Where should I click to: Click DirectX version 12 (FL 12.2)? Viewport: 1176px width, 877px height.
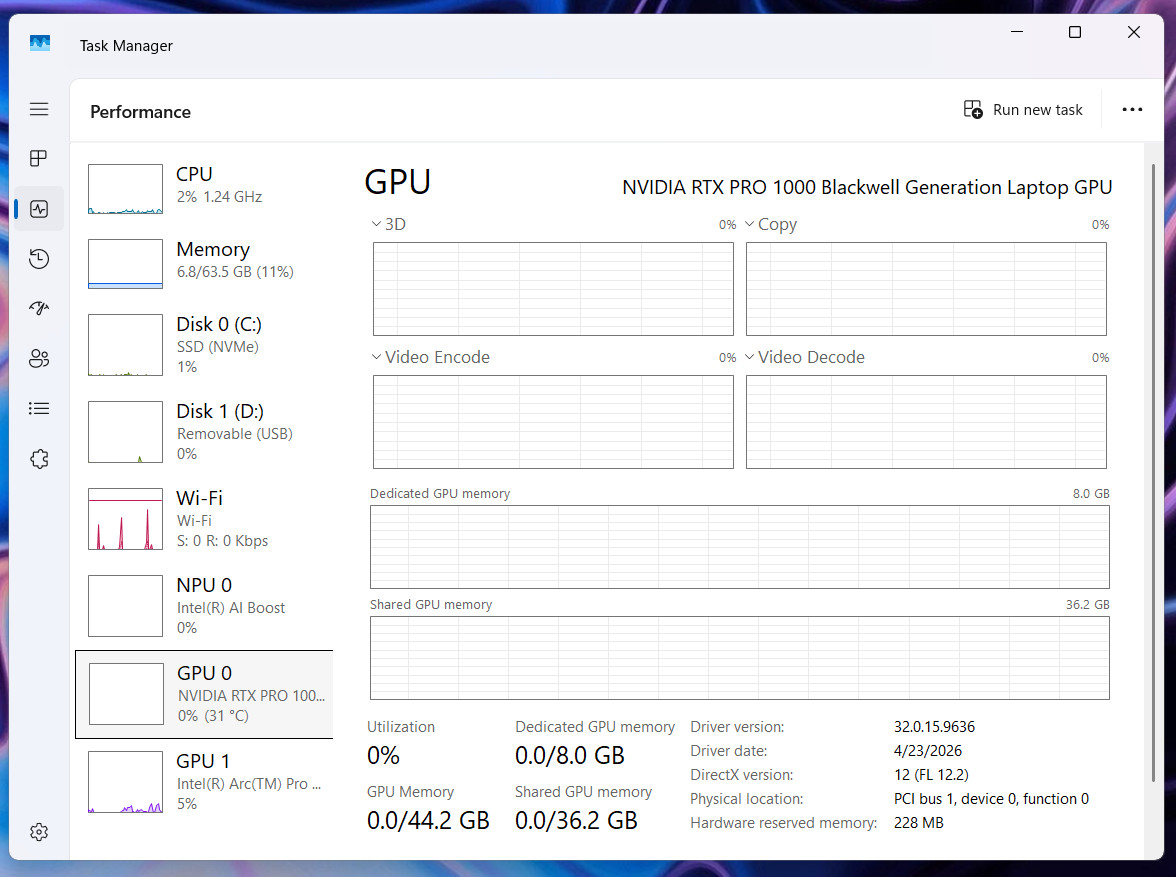[x=931, y=775]
